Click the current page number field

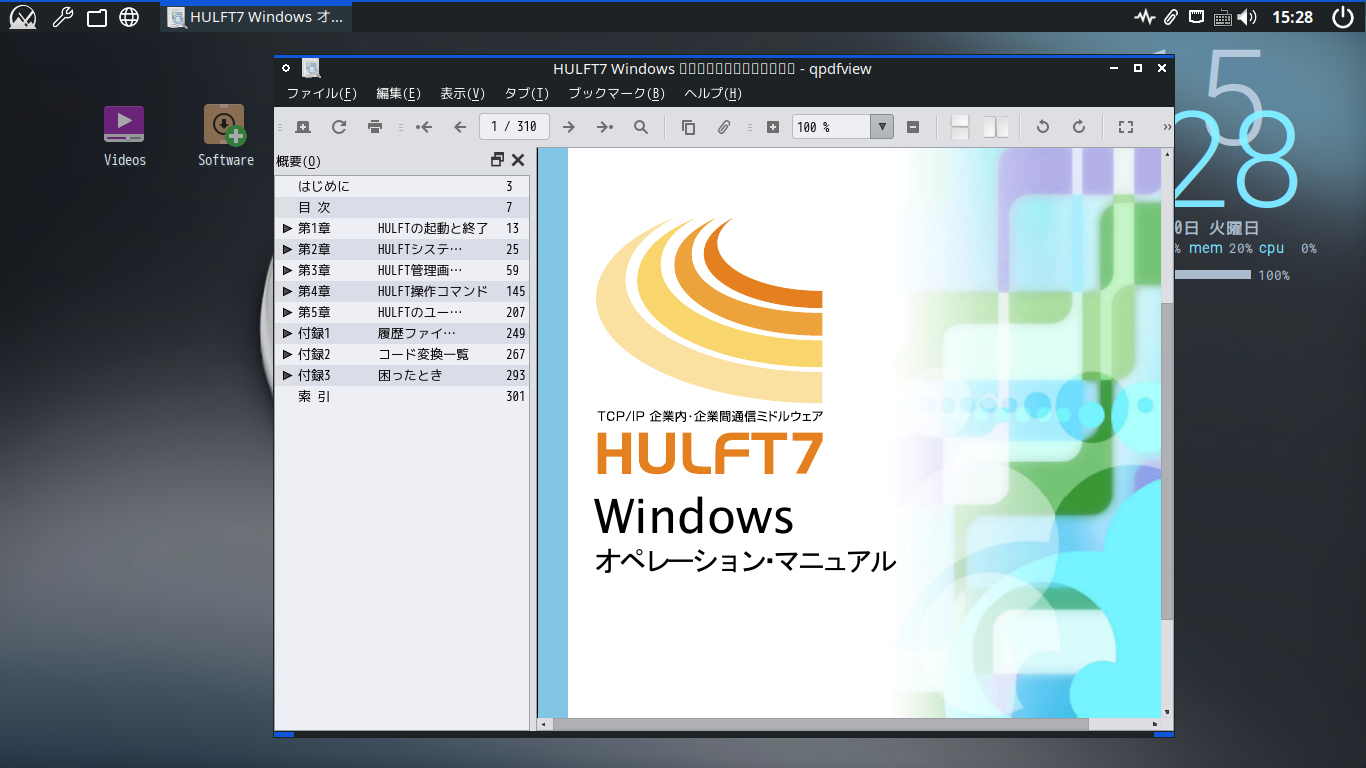(x=514, y=127)
